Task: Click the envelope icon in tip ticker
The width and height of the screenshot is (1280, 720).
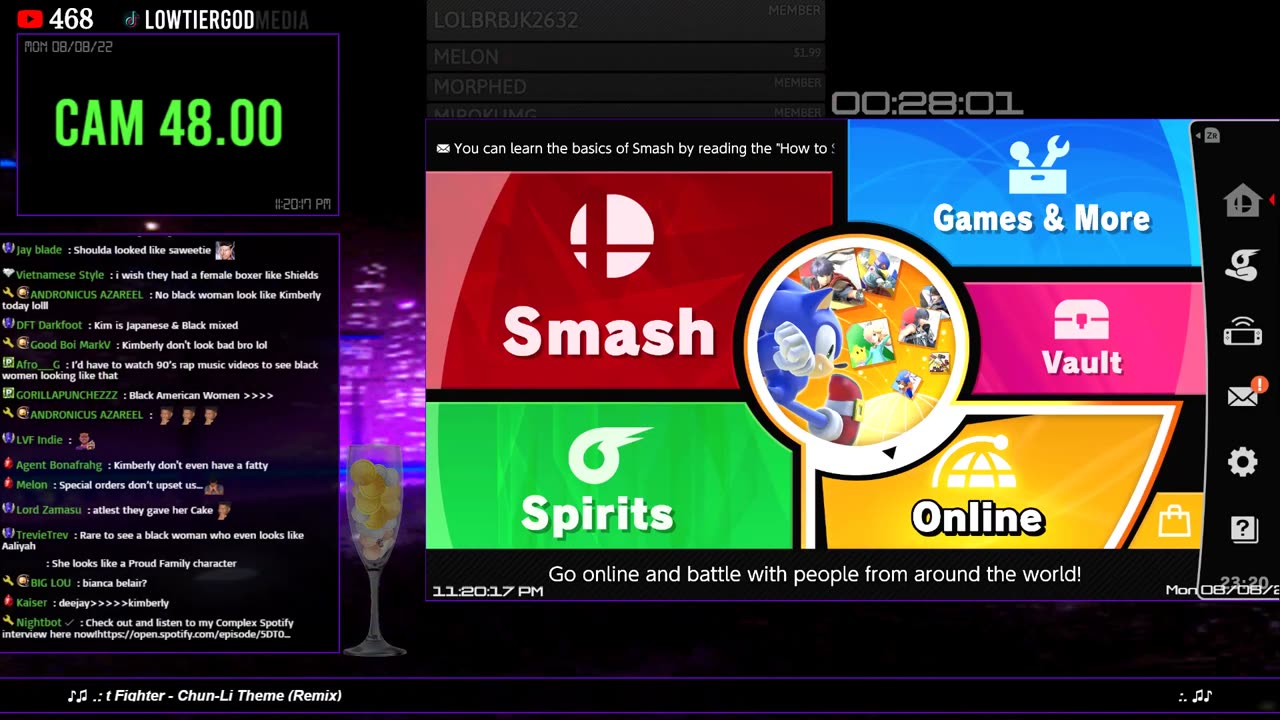Action: 443,148
